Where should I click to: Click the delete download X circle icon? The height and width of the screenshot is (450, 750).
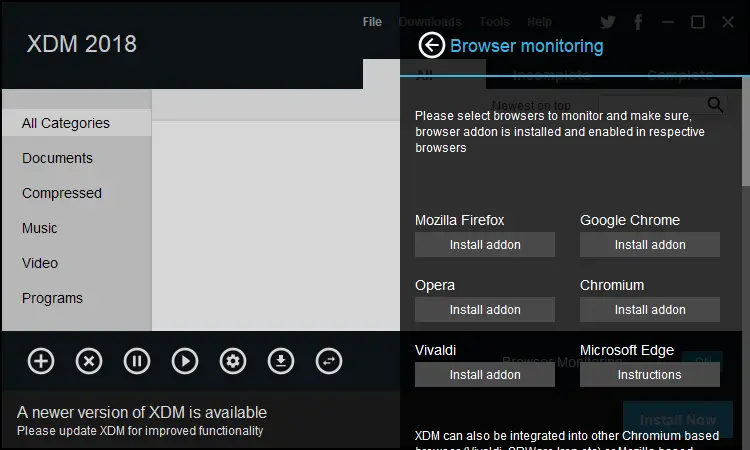pos(89,361)
